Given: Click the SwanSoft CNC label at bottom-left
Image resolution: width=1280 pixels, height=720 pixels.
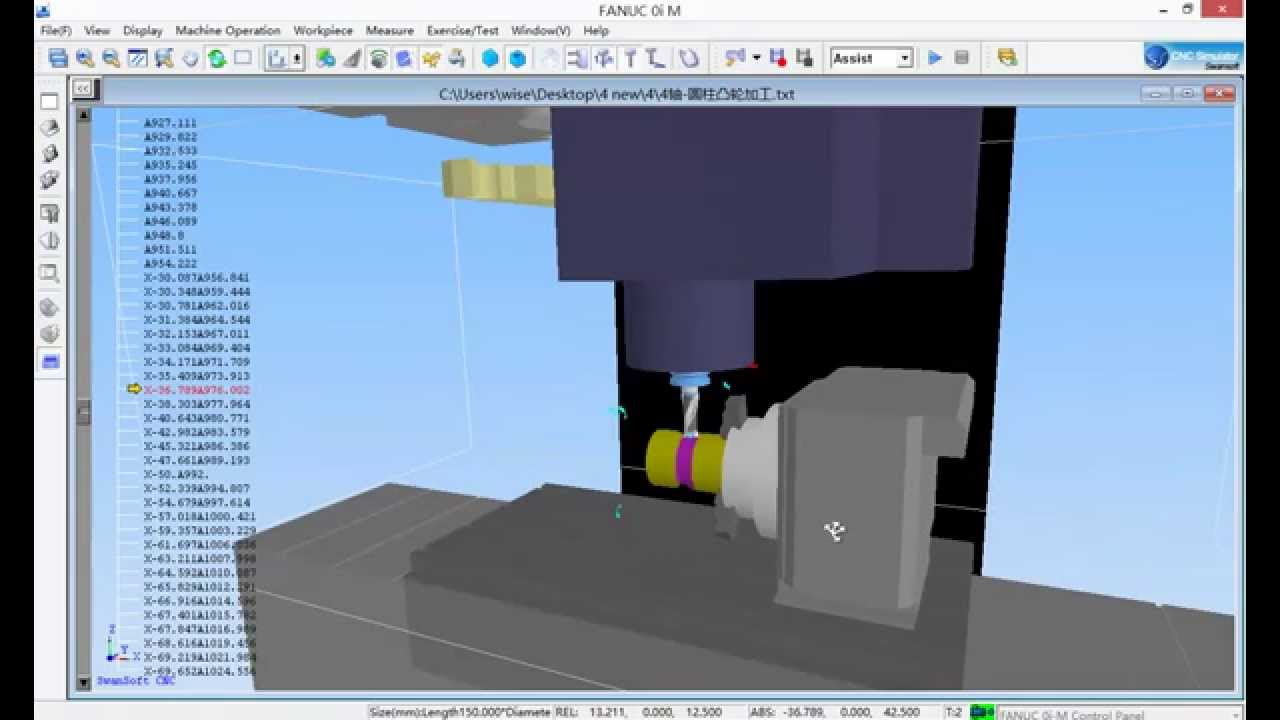Looking at the screenshot, I should tap(136, 681).
